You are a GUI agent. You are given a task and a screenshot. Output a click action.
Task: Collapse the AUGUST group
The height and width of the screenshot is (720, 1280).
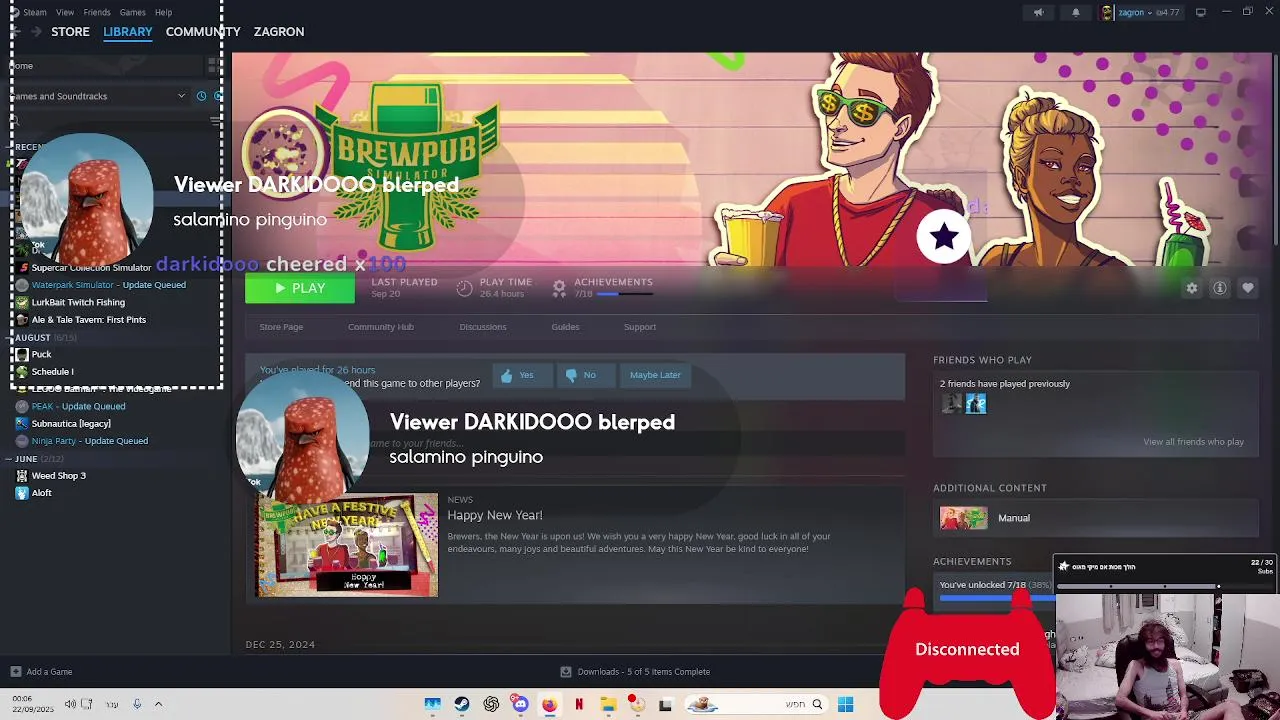9,338
